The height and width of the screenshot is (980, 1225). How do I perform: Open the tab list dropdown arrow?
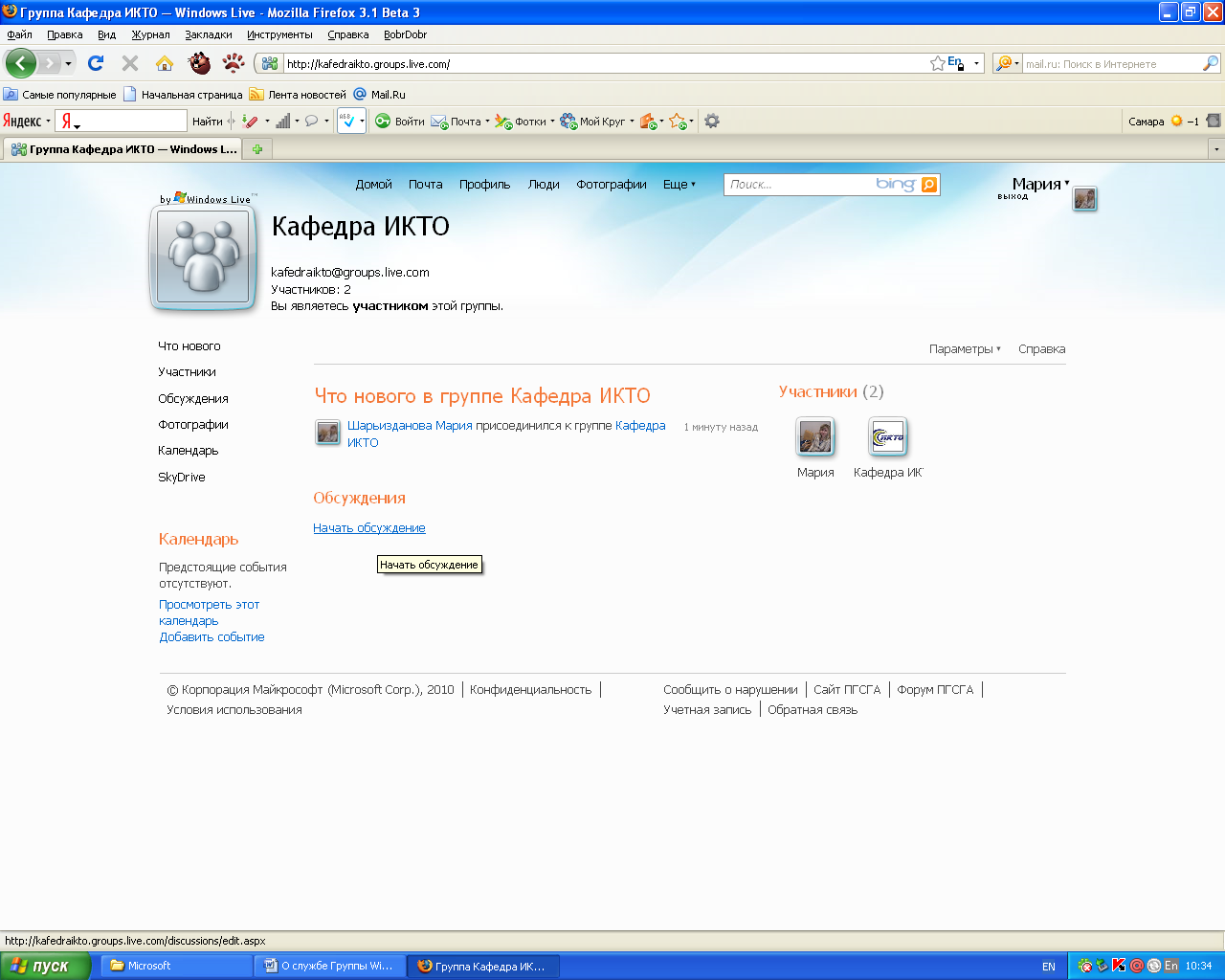(x=1216, y=149)
